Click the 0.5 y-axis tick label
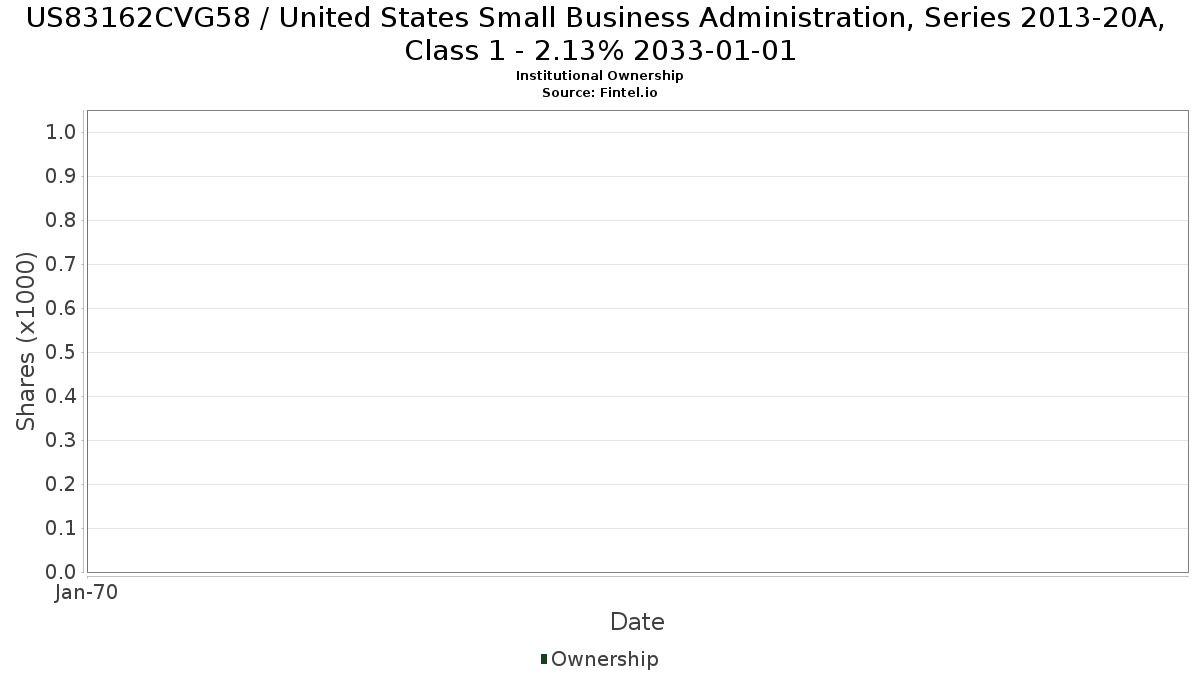 61,352
